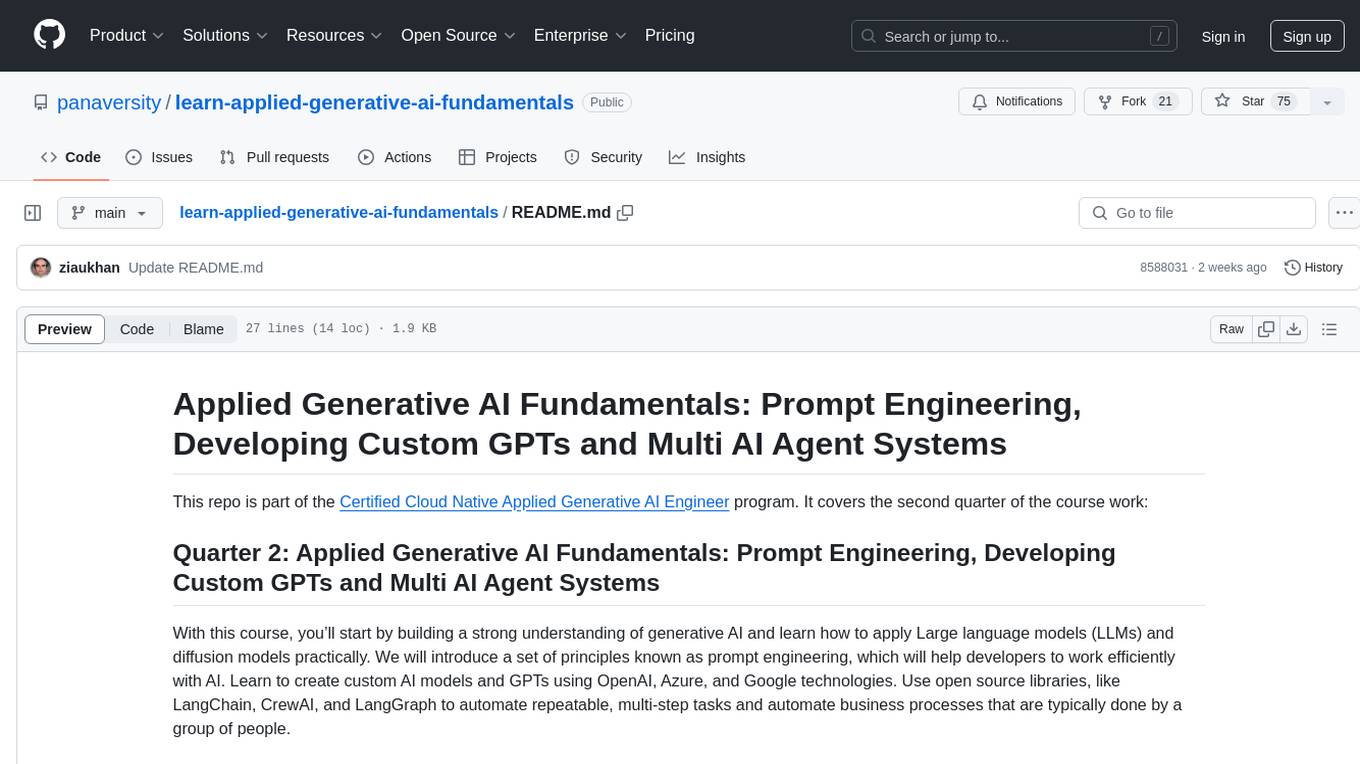
Task: Copy raw file contents icon
Action: tap(1266, 329)
